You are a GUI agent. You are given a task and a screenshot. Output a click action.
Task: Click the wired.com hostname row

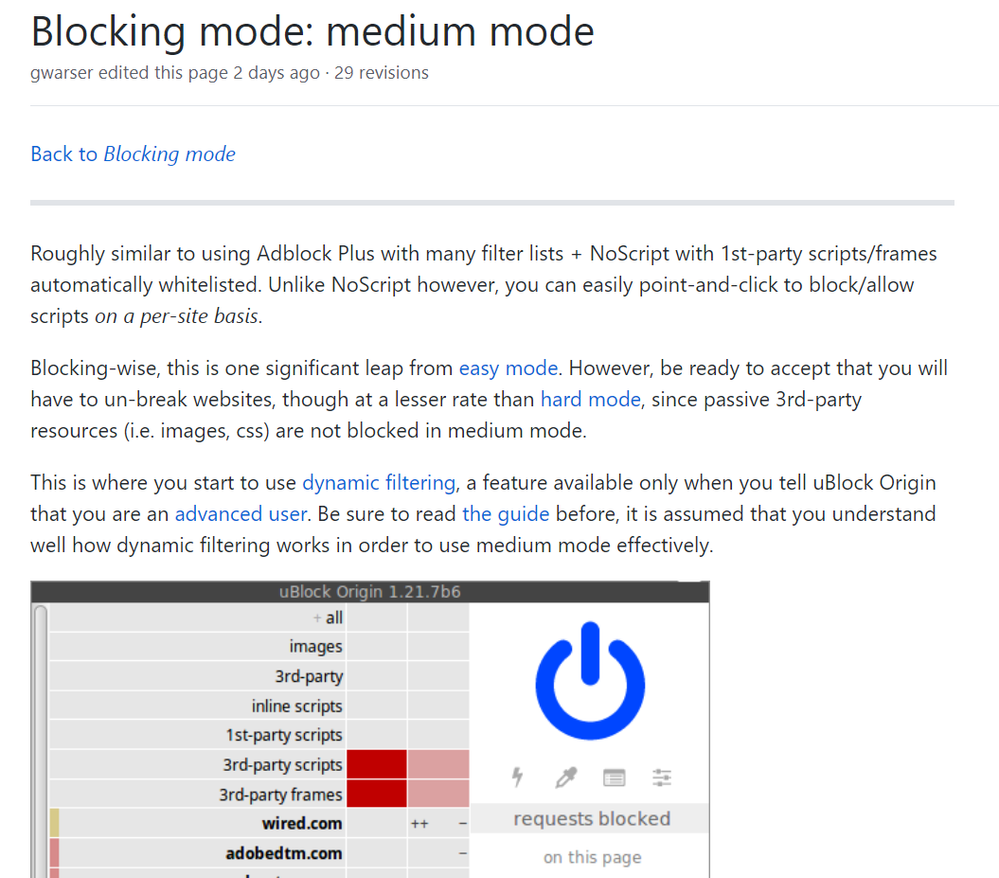[x=301, y=824]
